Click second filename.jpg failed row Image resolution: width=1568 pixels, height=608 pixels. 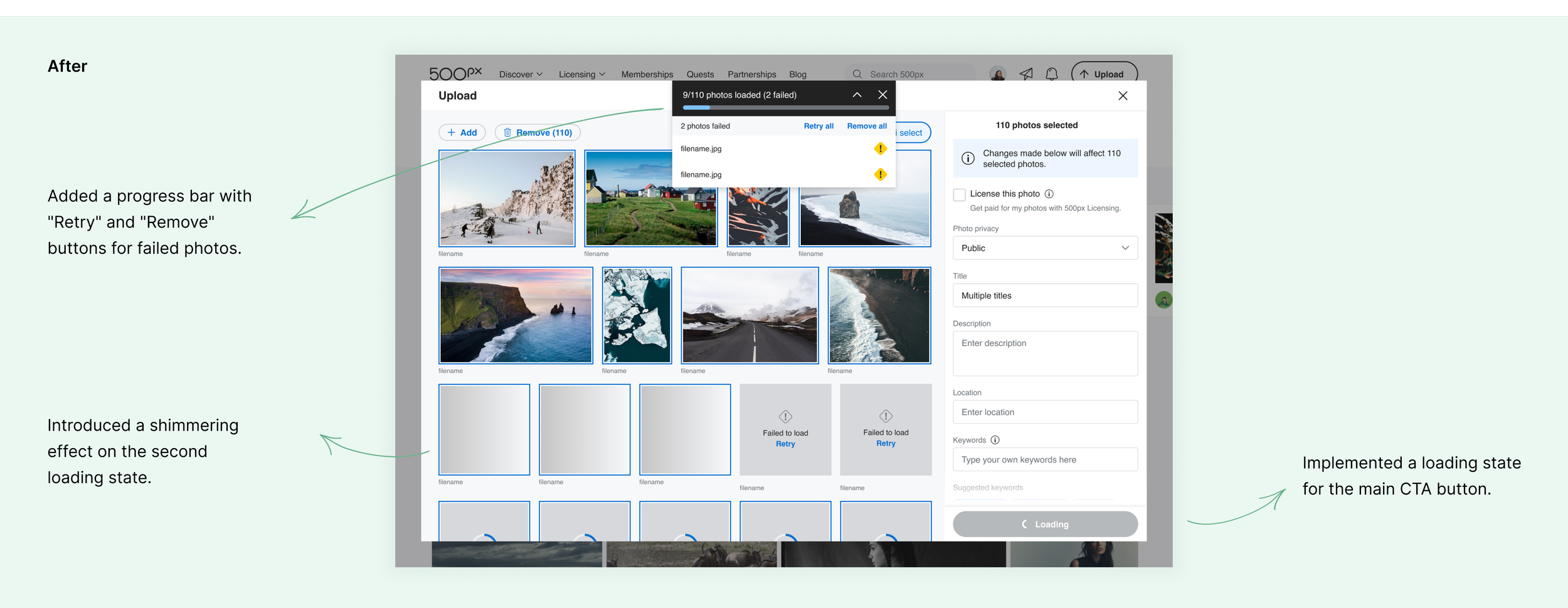pyautogui.click(x=784, y=174)
